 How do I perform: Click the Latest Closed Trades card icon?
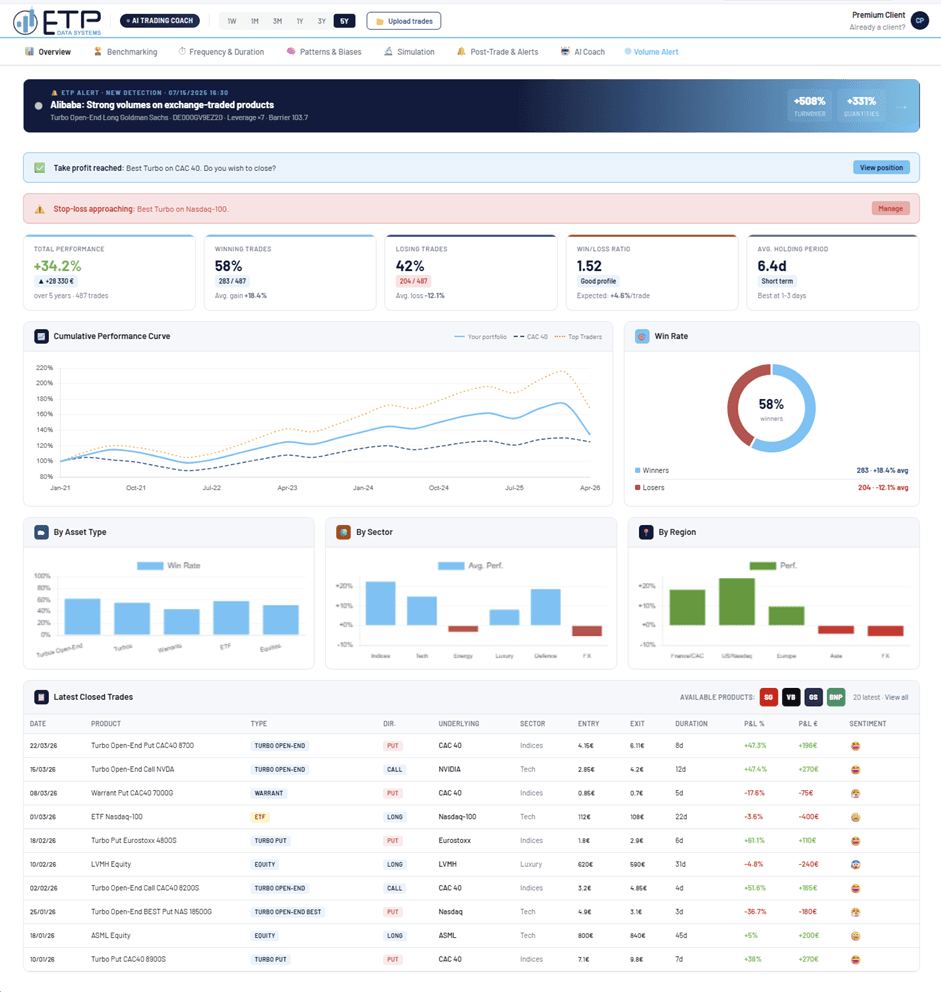(x=41, y=697)
